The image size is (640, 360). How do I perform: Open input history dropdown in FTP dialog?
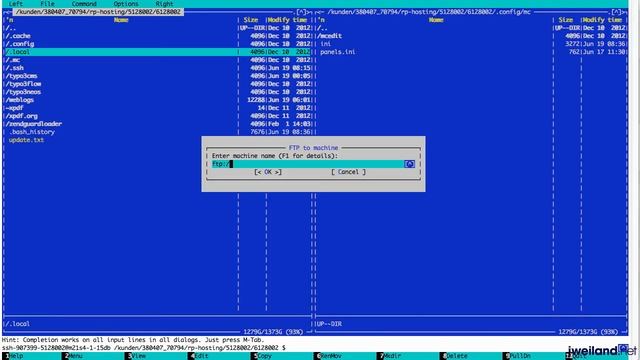coord(409,164)
